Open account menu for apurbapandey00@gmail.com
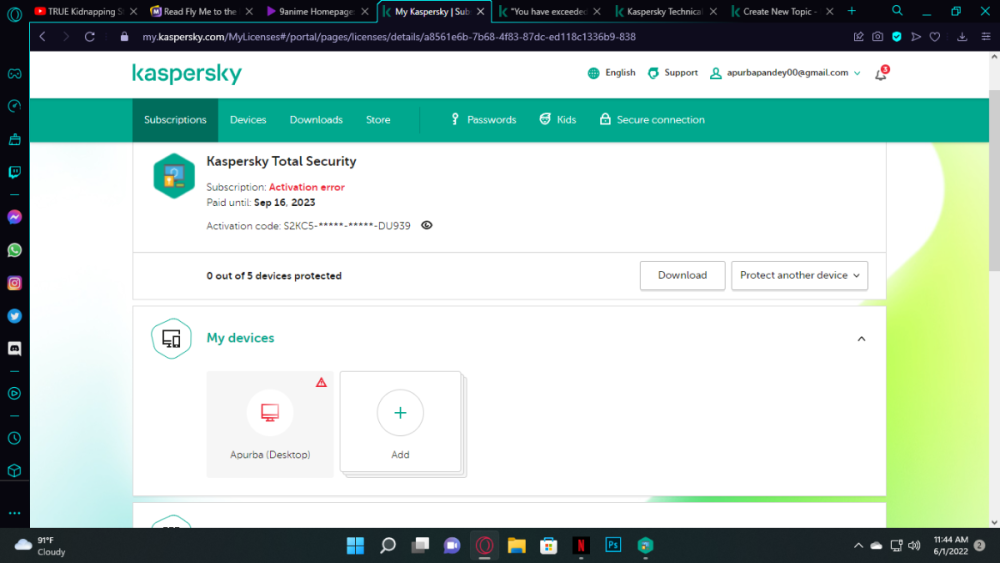This screenshot has height=563, width=1000. (x=786, y=73)
